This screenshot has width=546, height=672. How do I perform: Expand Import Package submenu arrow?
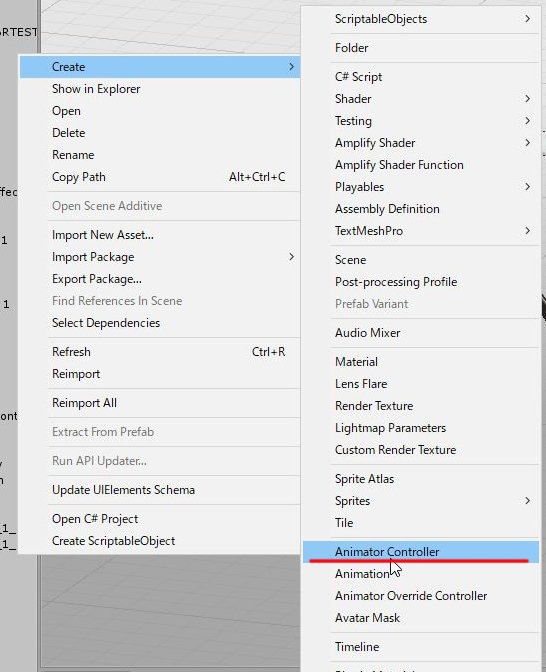click(x=291, y=257)
